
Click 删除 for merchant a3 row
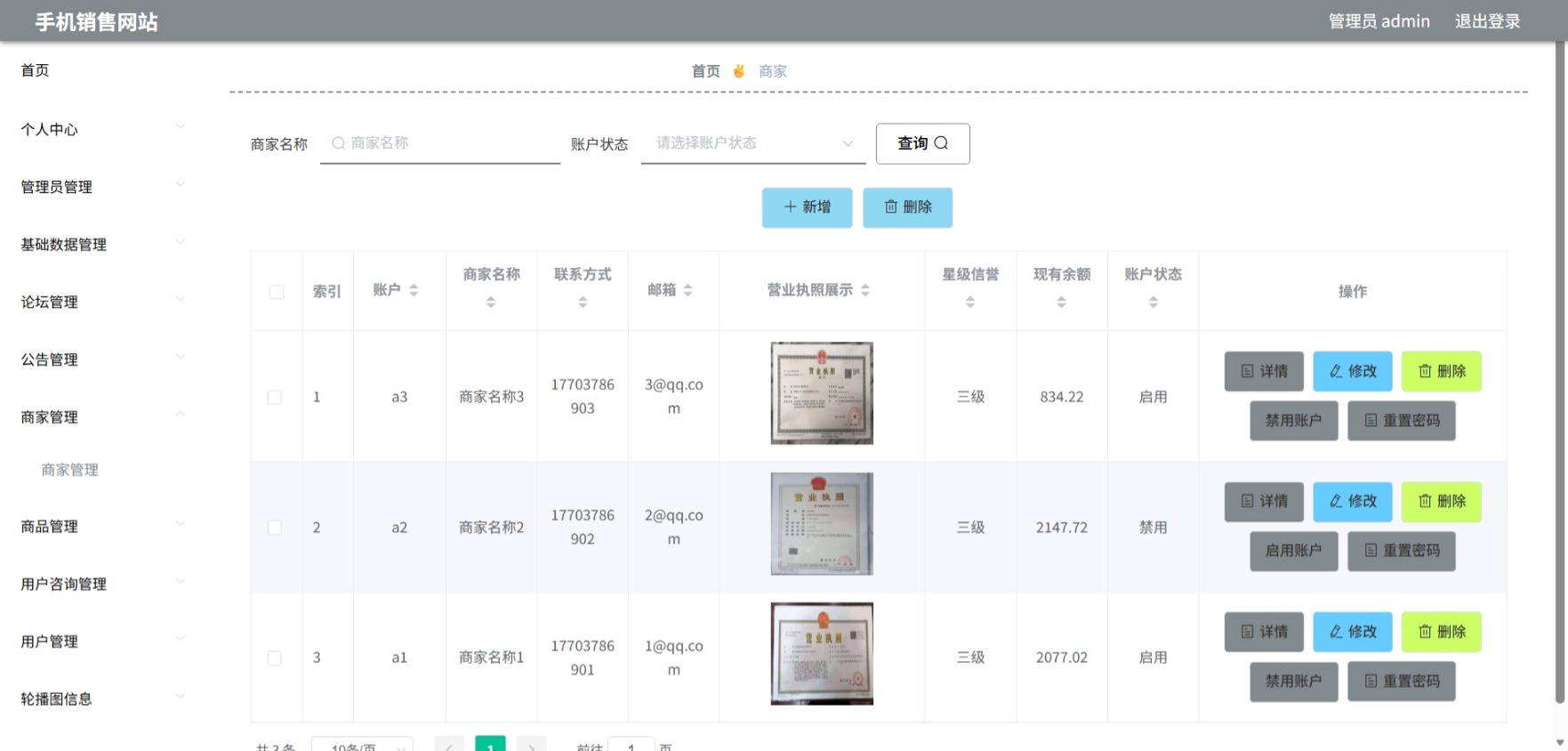tap(1442, 371)
